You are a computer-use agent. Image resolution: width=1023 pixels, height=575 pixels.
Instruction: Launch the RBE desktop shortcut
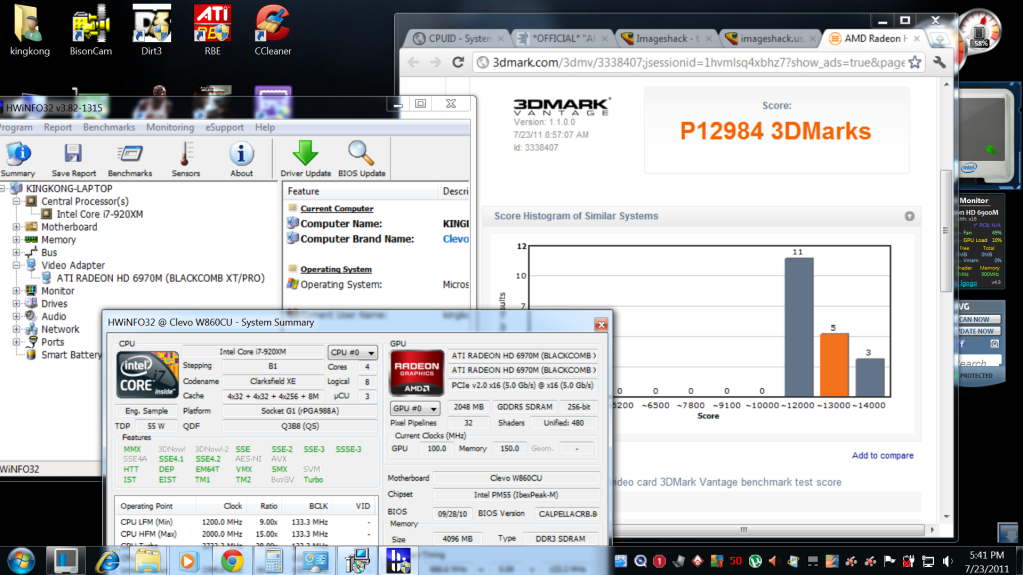click(x=212, y=30)
